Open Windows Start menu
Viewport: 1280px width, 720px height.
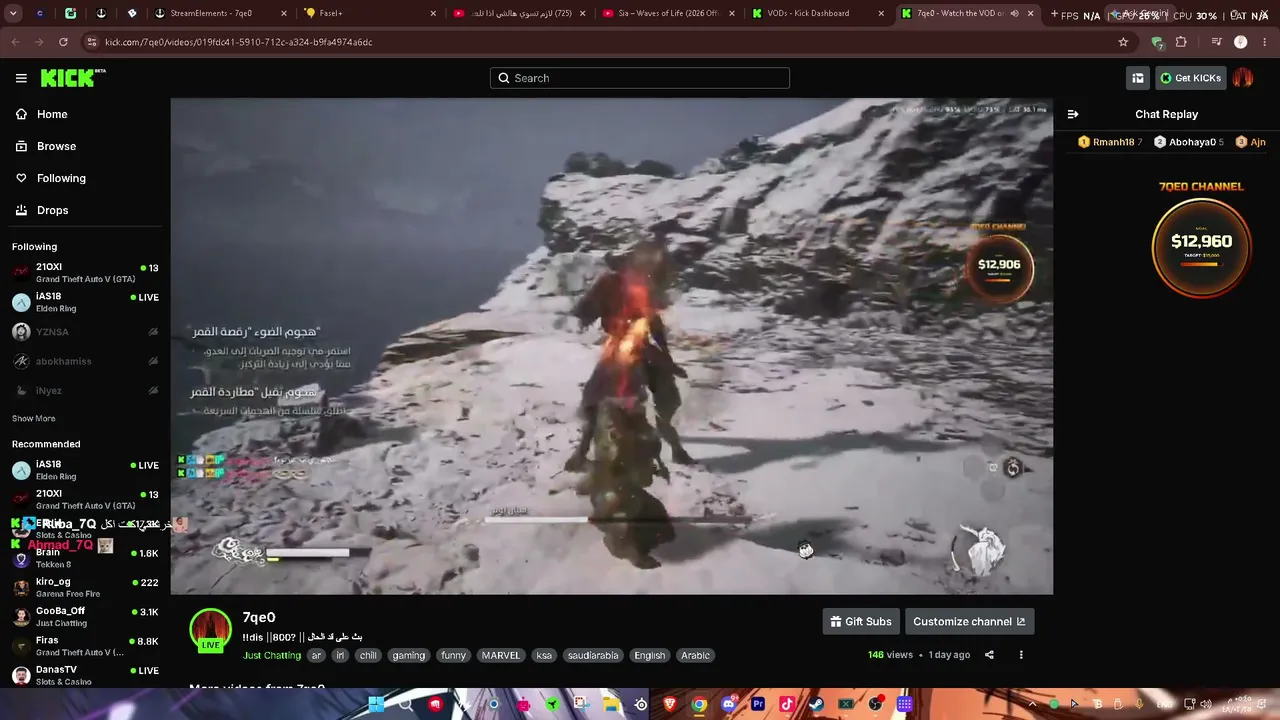(377, 705)
